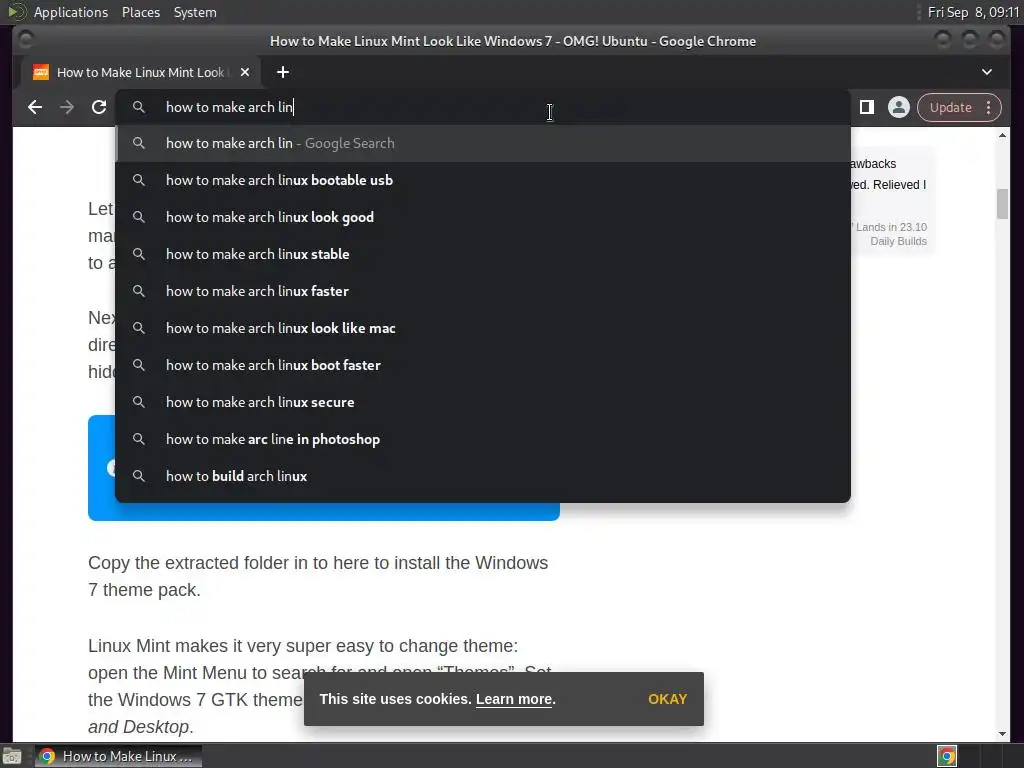This screenshot has width=1024, height=768.
Task: Click search icon beside 'photoshop' suggestion
Action: click(138, 439)
